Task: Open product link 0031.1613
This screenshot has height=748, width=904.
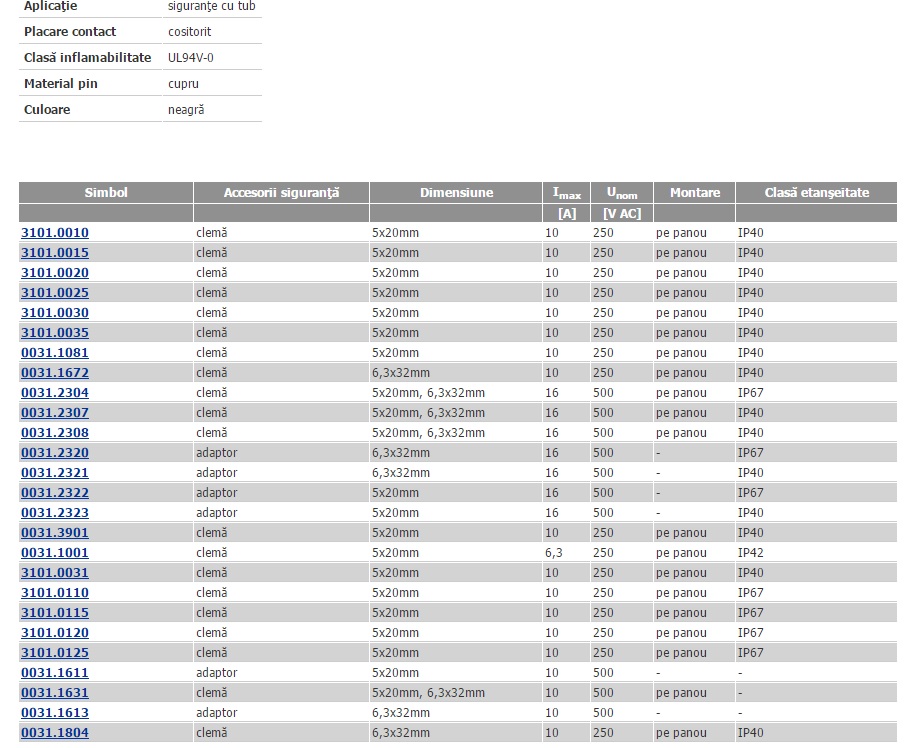Action: click(x=55, y=713)
